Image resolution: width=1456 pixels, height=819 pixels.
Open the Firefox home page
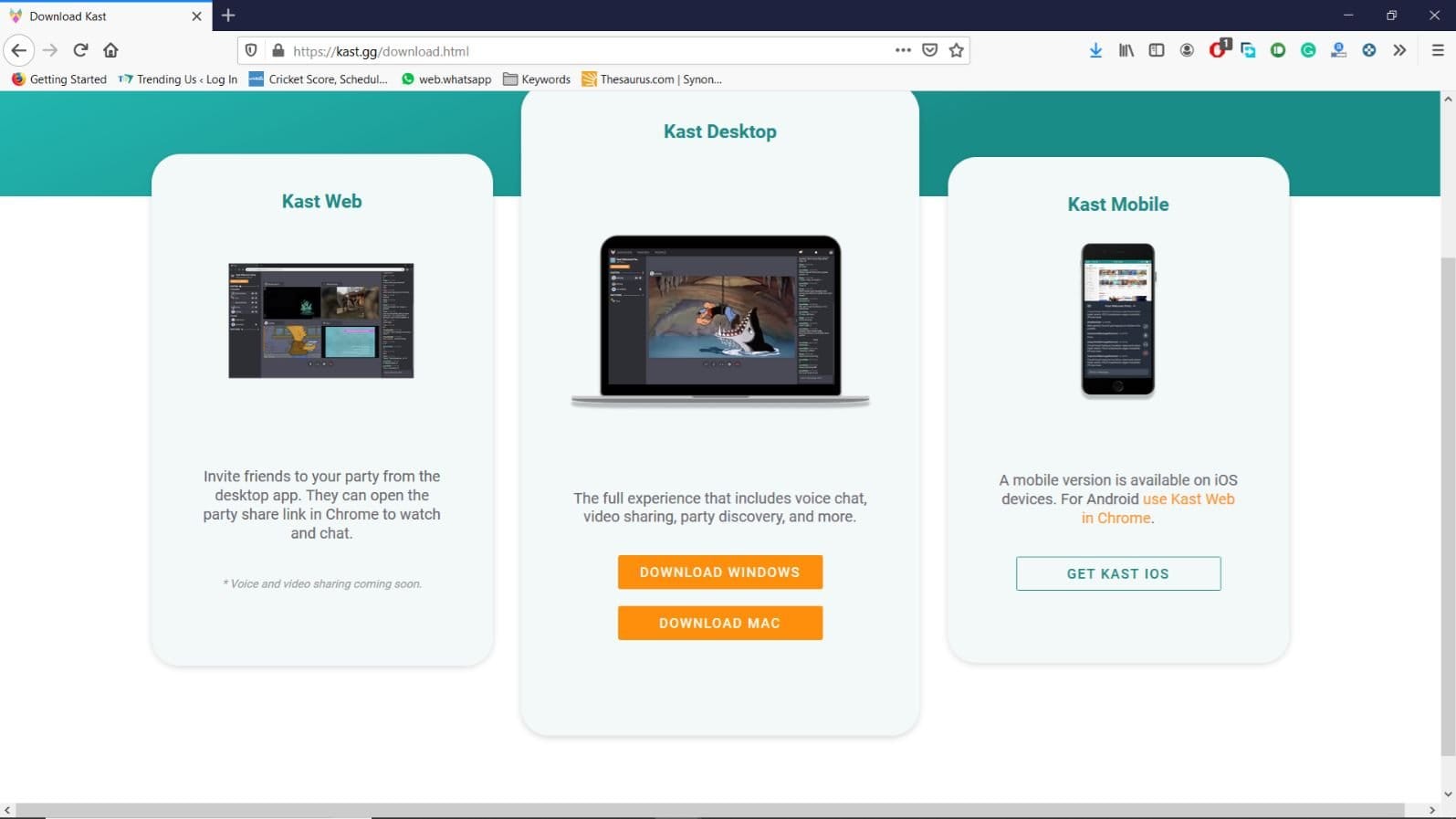110,50
